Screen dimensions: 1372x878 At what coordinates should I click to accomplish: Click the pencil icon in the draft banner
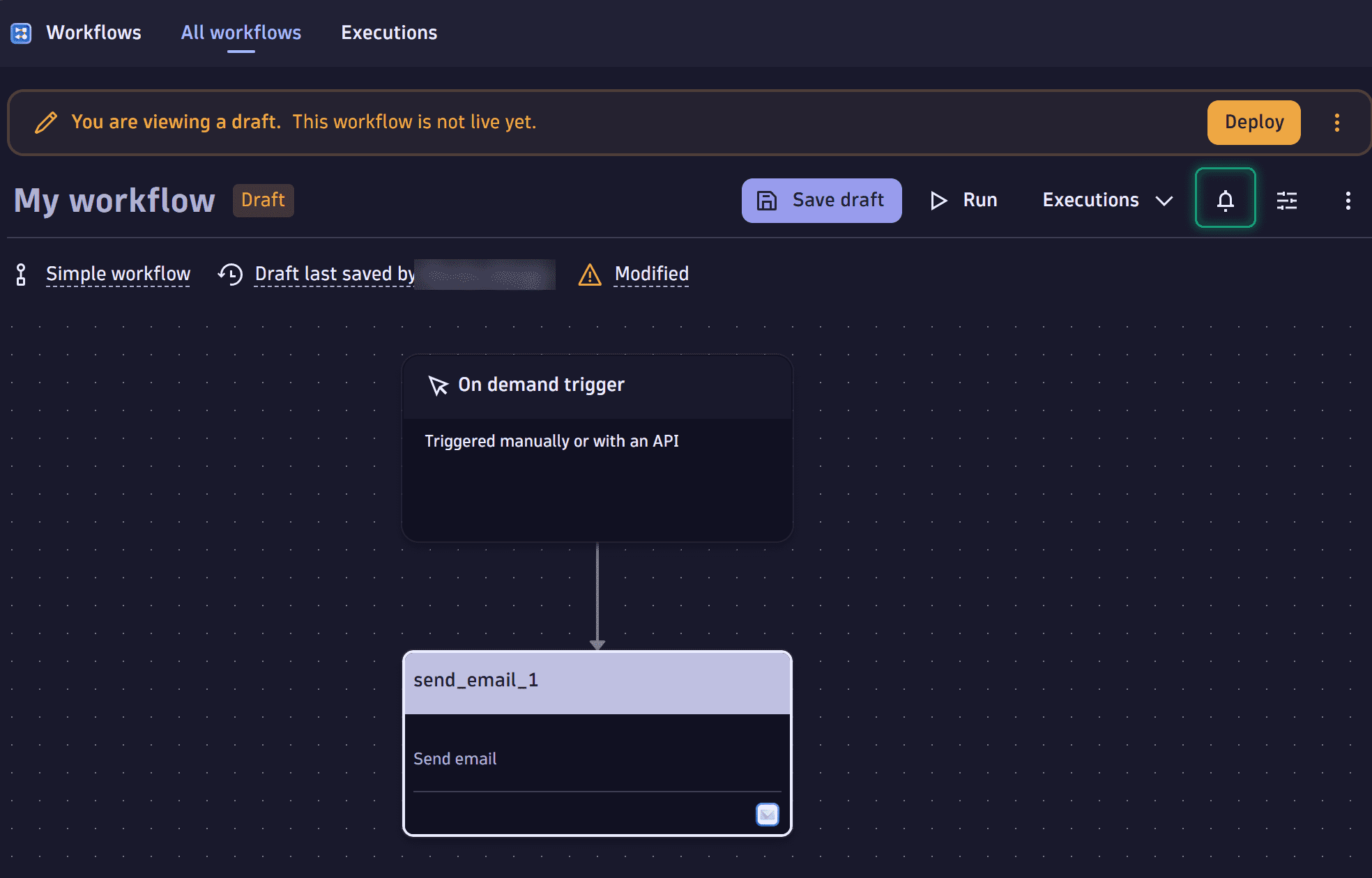pyautogui.click(x=46, y=121)
